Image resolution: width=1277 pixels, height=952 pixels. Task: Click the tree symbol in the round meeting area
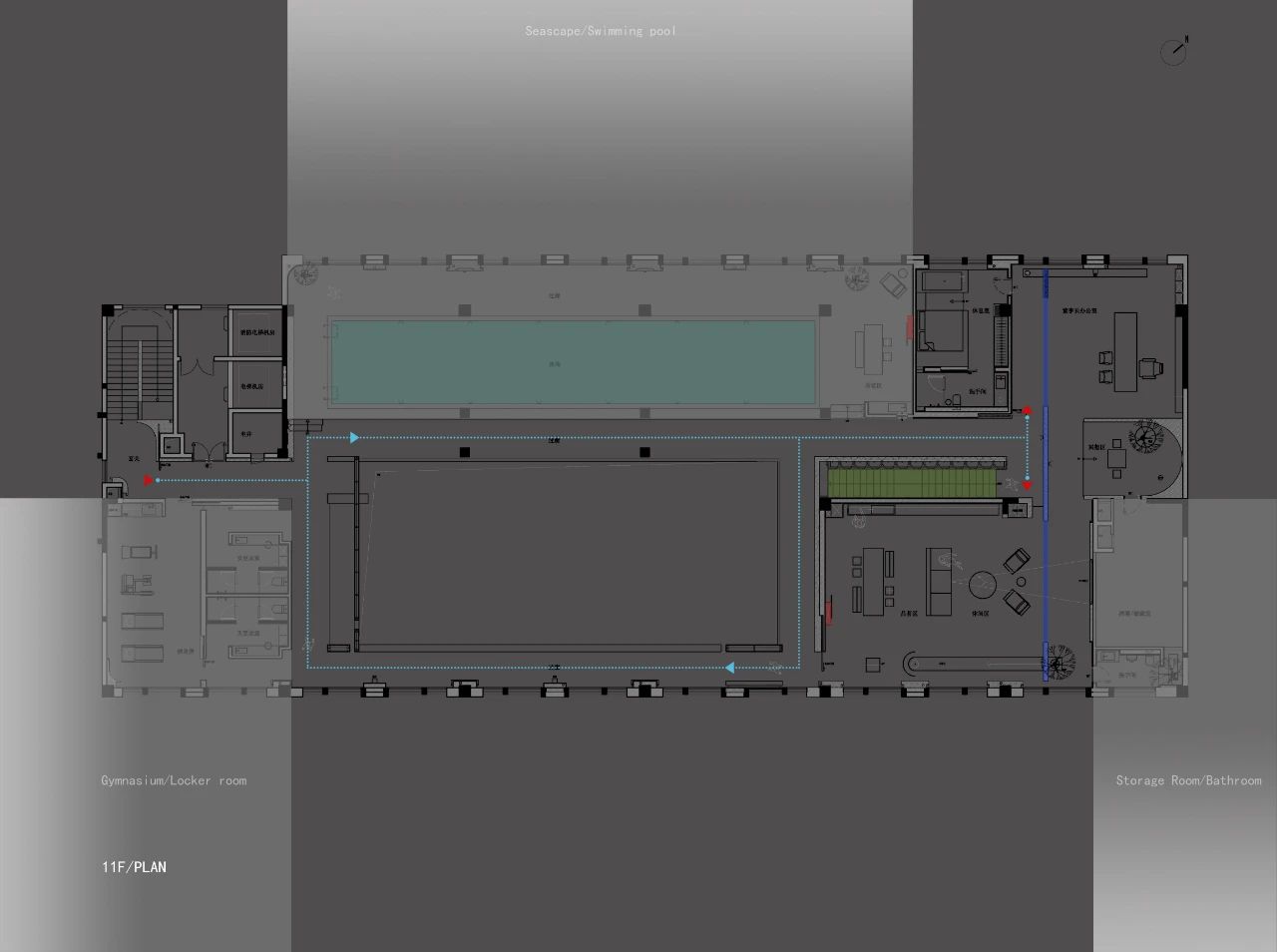tap(1143, 436)
